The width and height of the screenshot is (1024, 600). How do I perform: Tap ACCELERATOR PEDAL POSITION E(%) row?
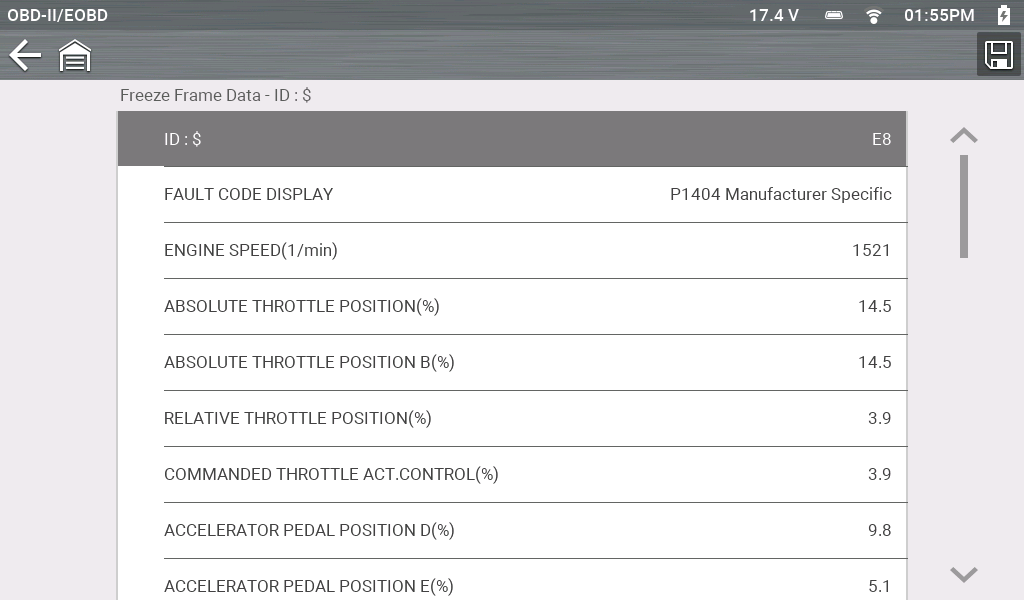[512, 585]
